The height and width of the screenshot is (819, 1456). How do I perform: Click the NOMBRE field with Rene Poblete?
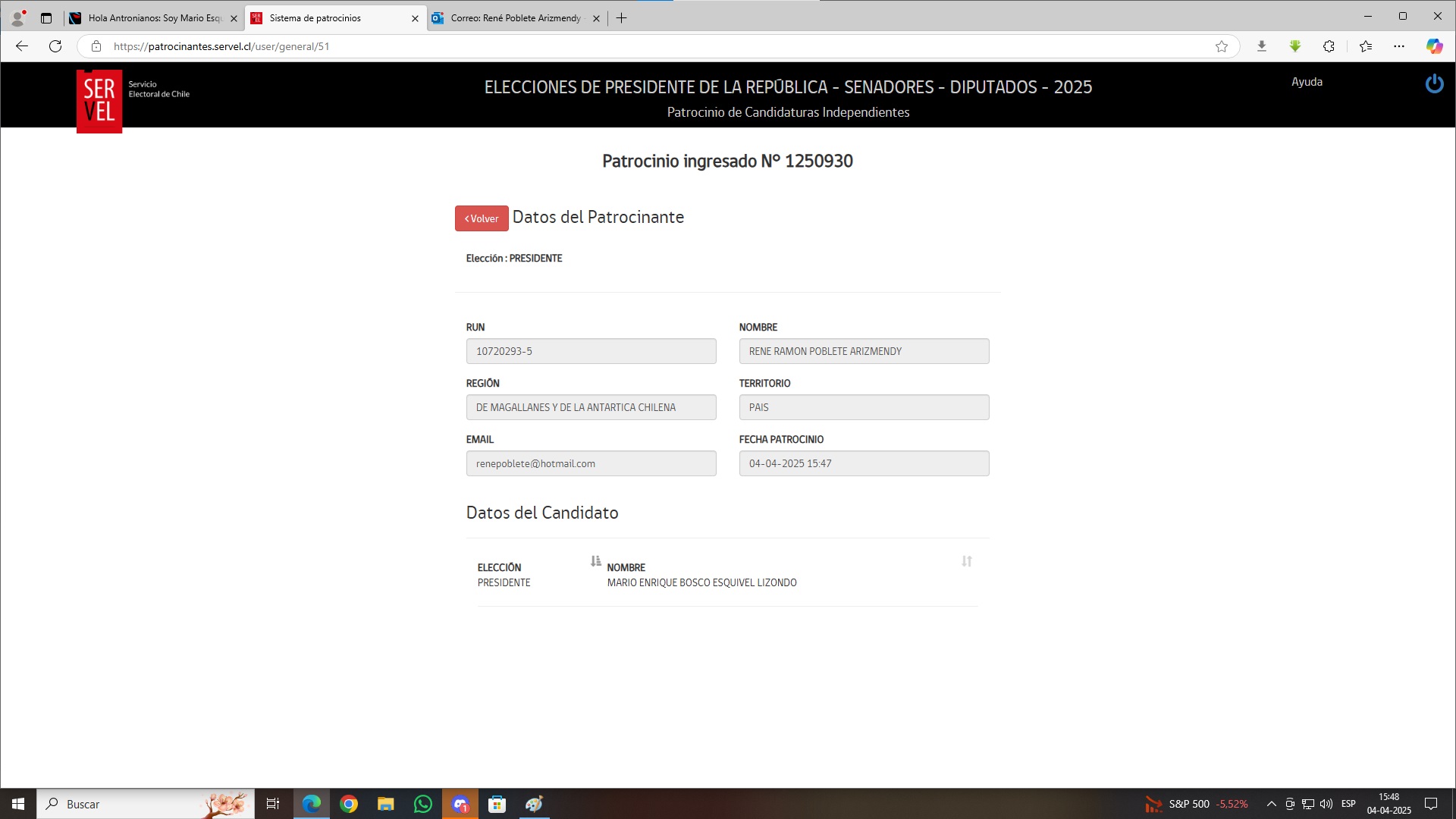tap(864, 351)
